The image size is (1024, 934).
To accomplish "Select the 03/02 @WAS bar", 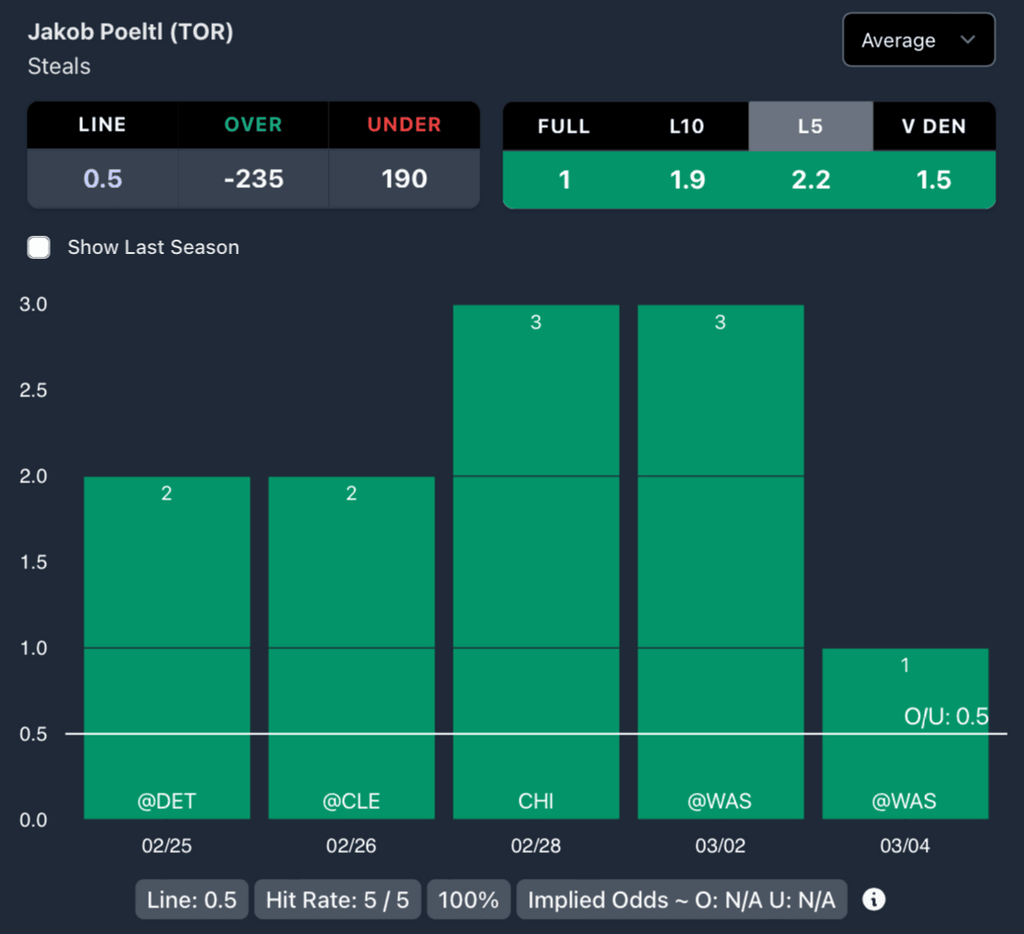I will tap(720, 562).
